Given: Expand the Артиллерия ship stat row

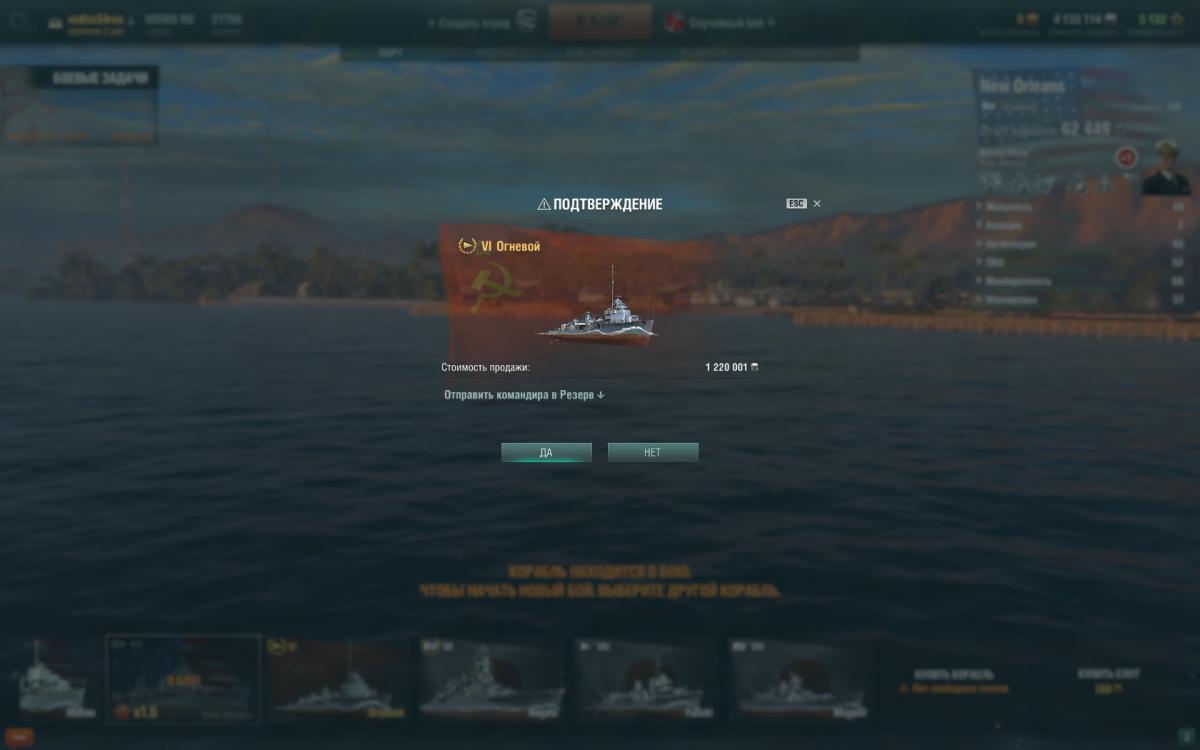Looking at the screenshot, I should coord(1066,244).
